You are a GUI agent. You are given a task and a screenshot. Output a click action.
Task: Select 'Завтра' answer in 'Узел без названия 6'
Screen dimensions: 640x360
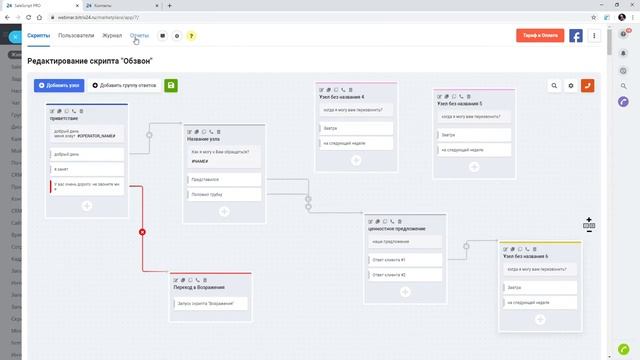pyautogui.click(x=540, y=287)
